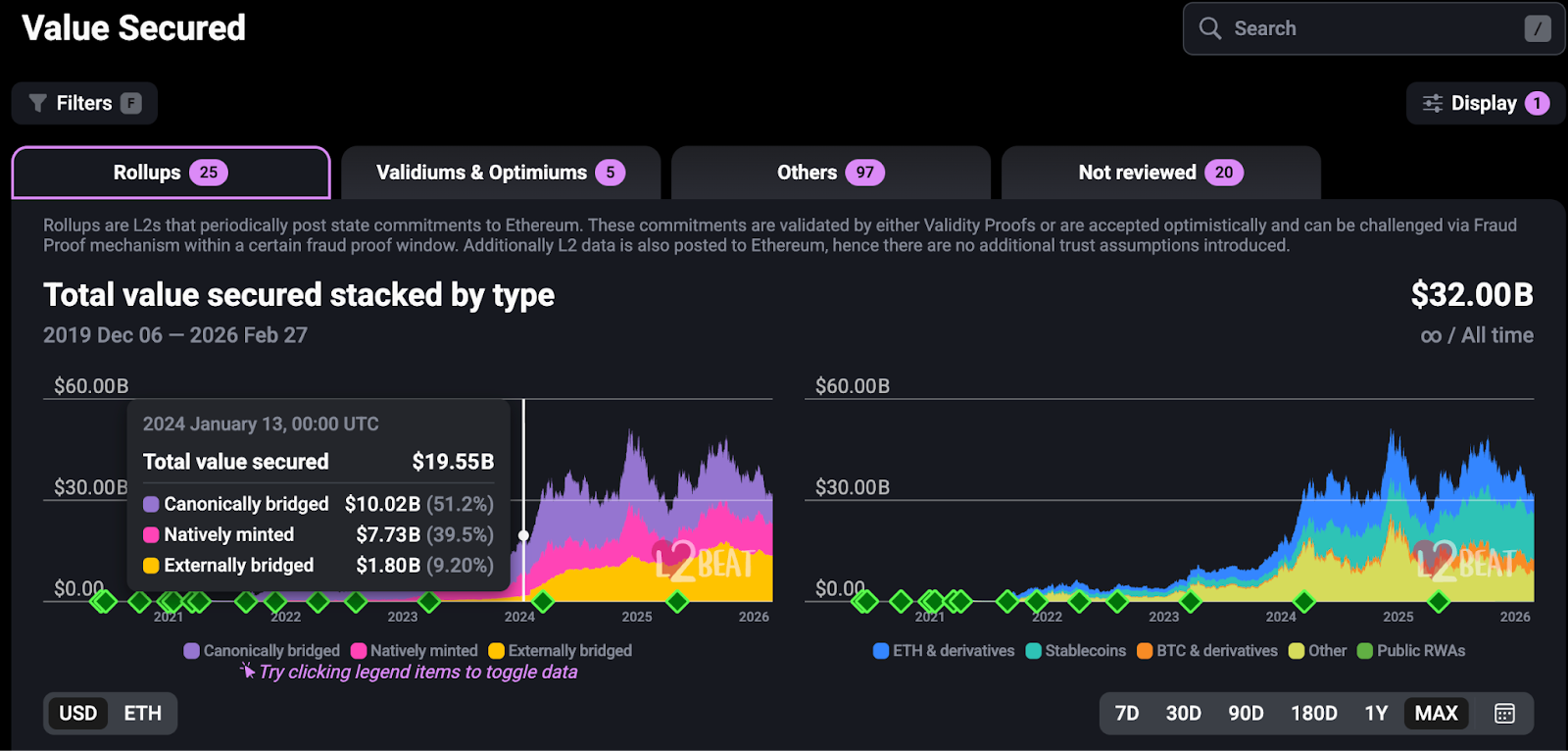
Task: Click the slash shortcut key badge
Action: [x=1537, y=28]
